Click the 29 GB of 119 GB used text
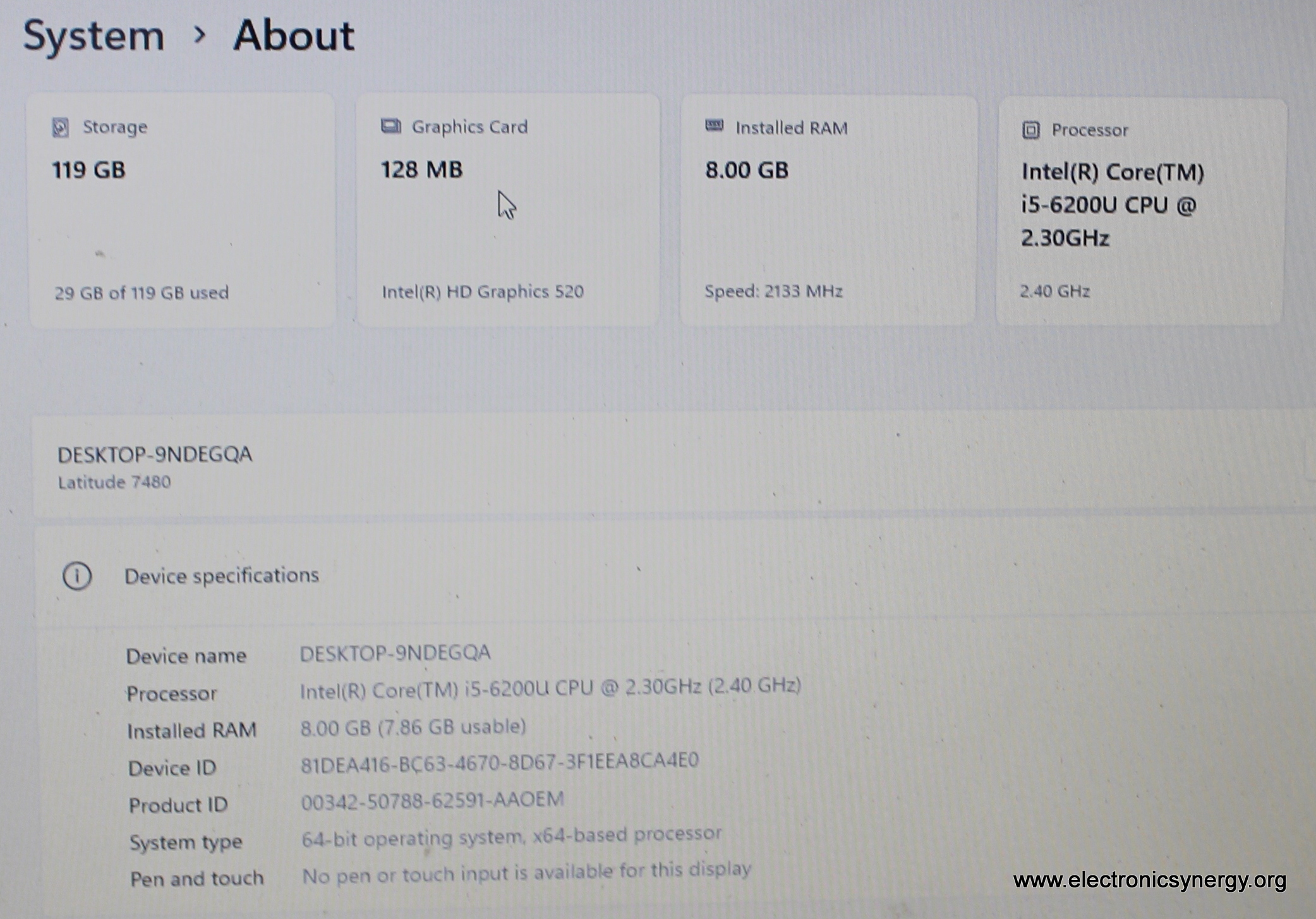 pyautogui.click(x=142, y=293)
